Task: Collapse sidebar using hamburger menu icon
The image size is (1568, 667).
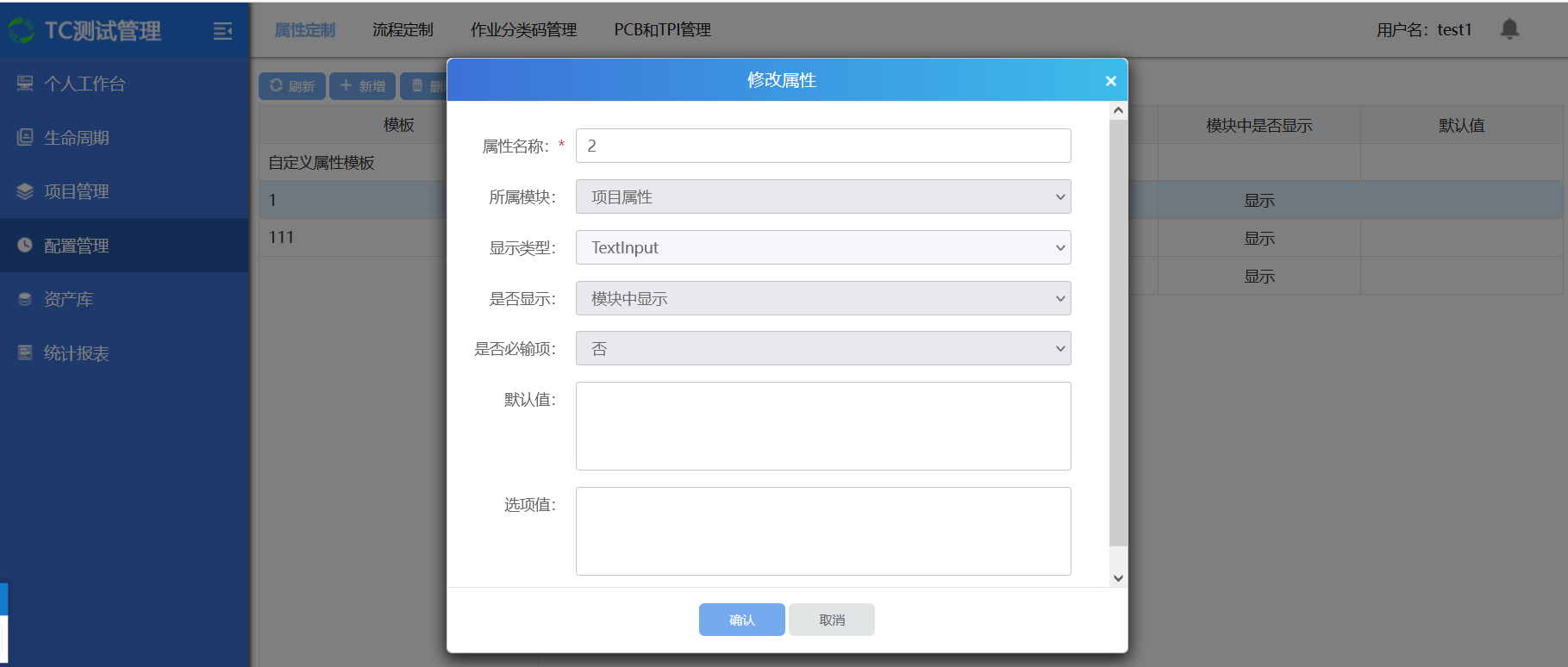Action: tap(222, 31)
